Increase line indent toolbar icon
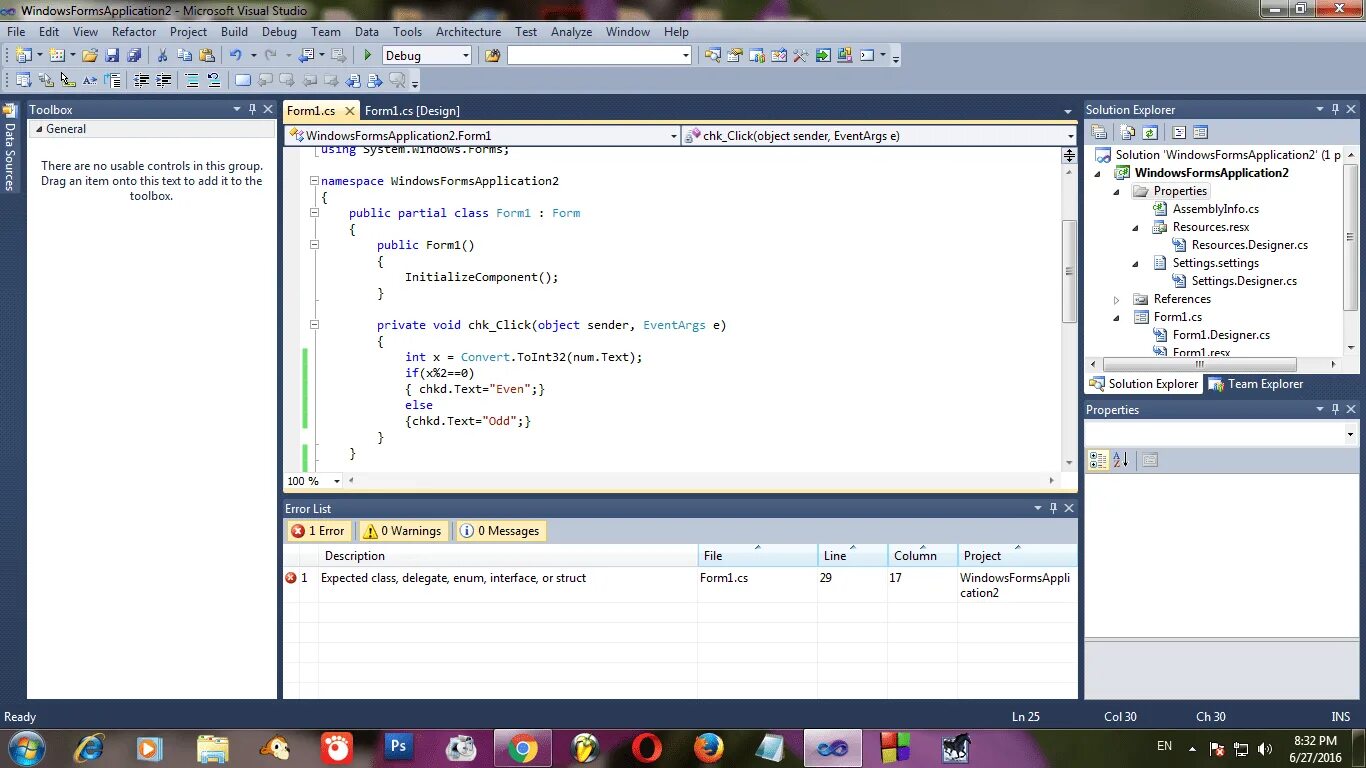The width and height of the screenshot is (1366, 768). [x=163, y=81]
